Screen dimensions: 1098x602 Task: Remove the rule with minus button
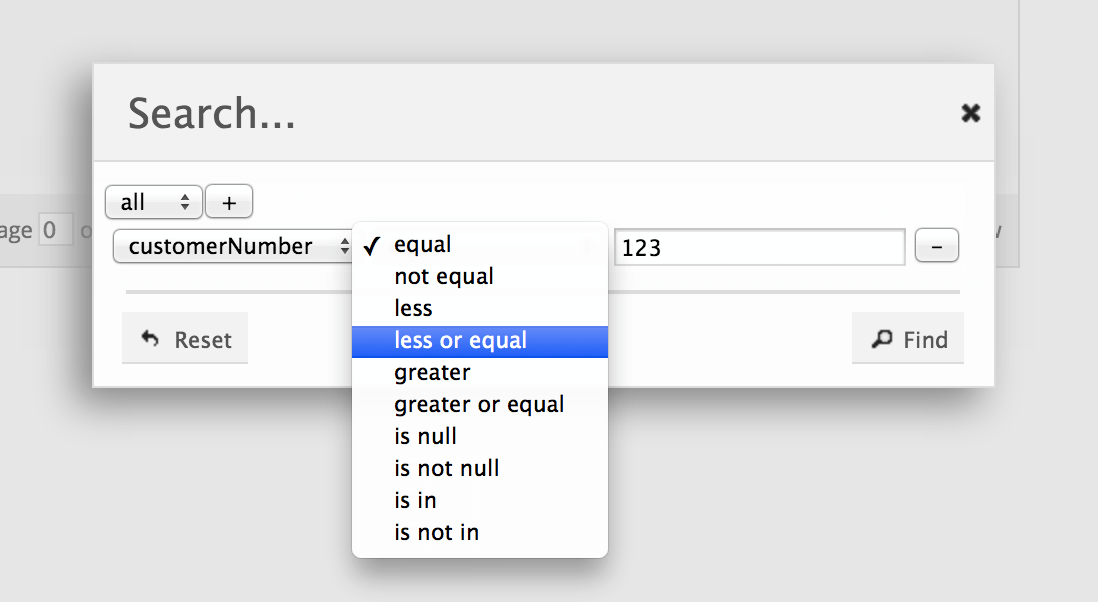tap(937, 246)
